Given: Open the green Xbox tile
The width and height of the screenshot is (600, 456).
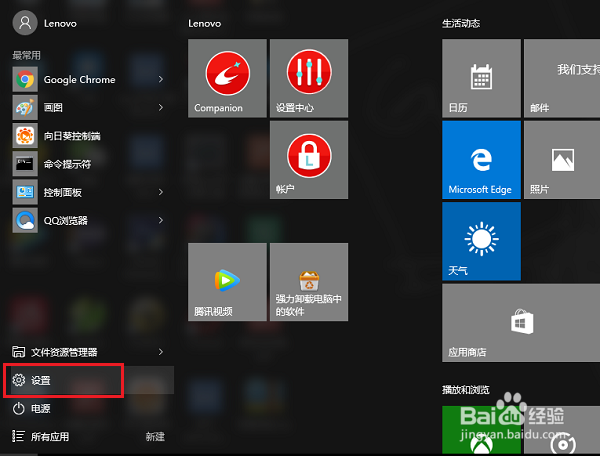Looking at the screenshot, I should click(x=481, y=430).
